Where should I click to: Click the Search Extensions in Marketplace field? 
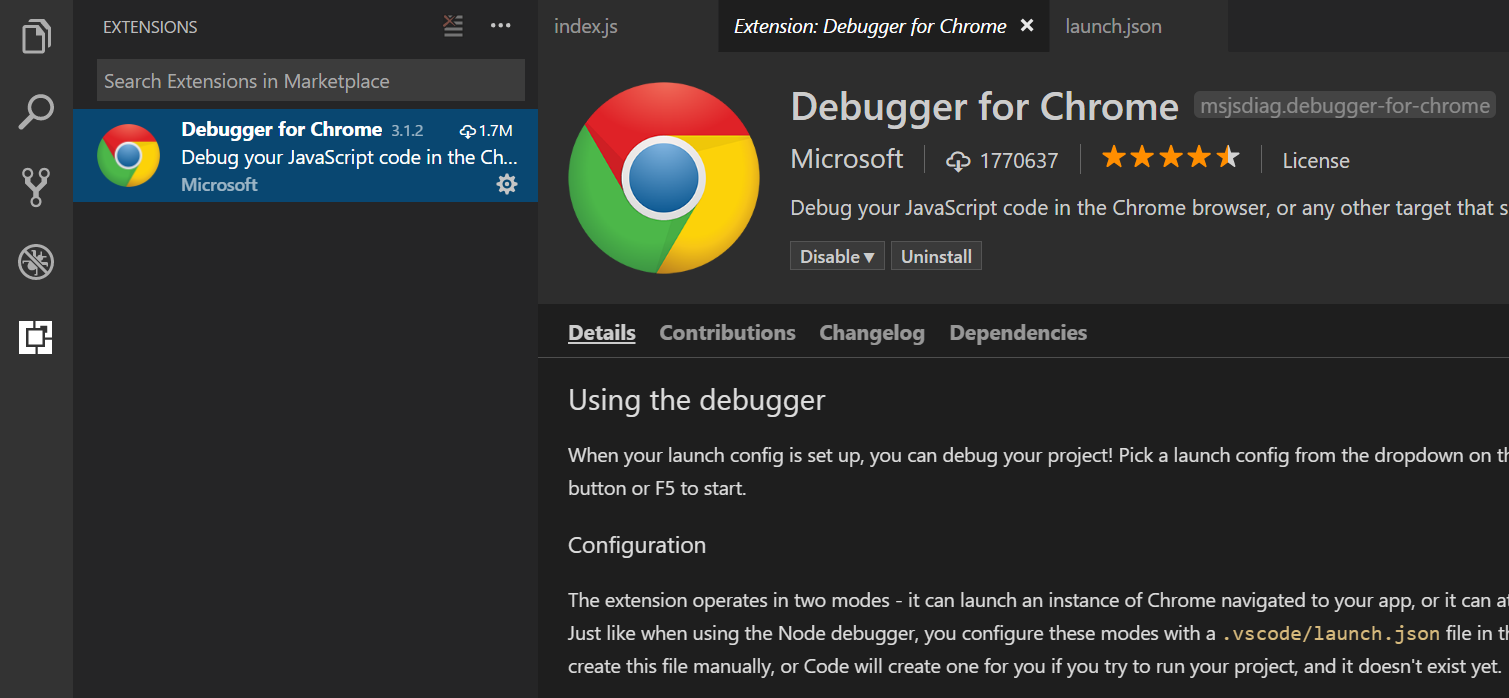pyautogui.click(x=310, y=80)
